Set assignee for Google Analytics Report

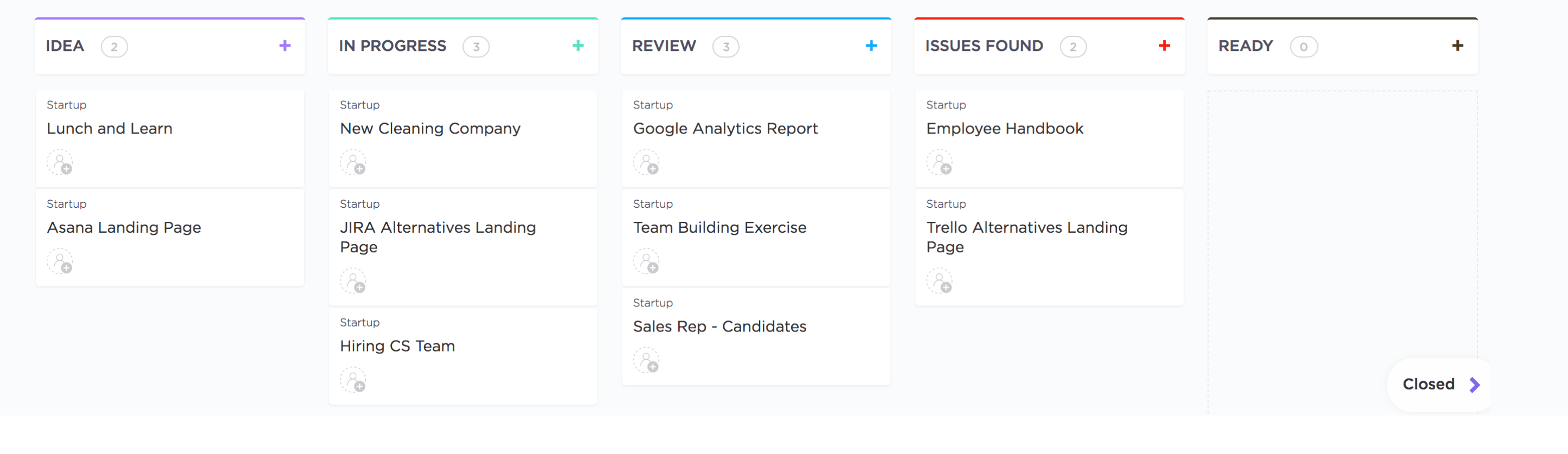pyautogui.click(x=646, y=163)
